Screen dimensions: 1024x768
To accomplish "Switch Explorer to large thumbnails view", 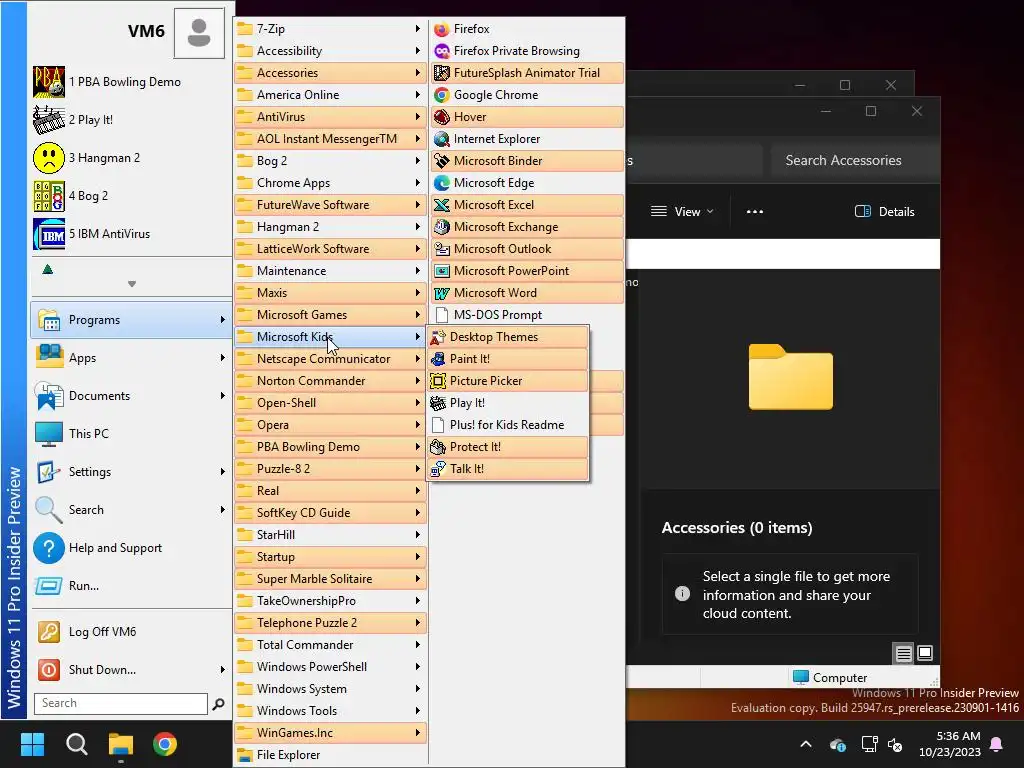I will point(925,653).
